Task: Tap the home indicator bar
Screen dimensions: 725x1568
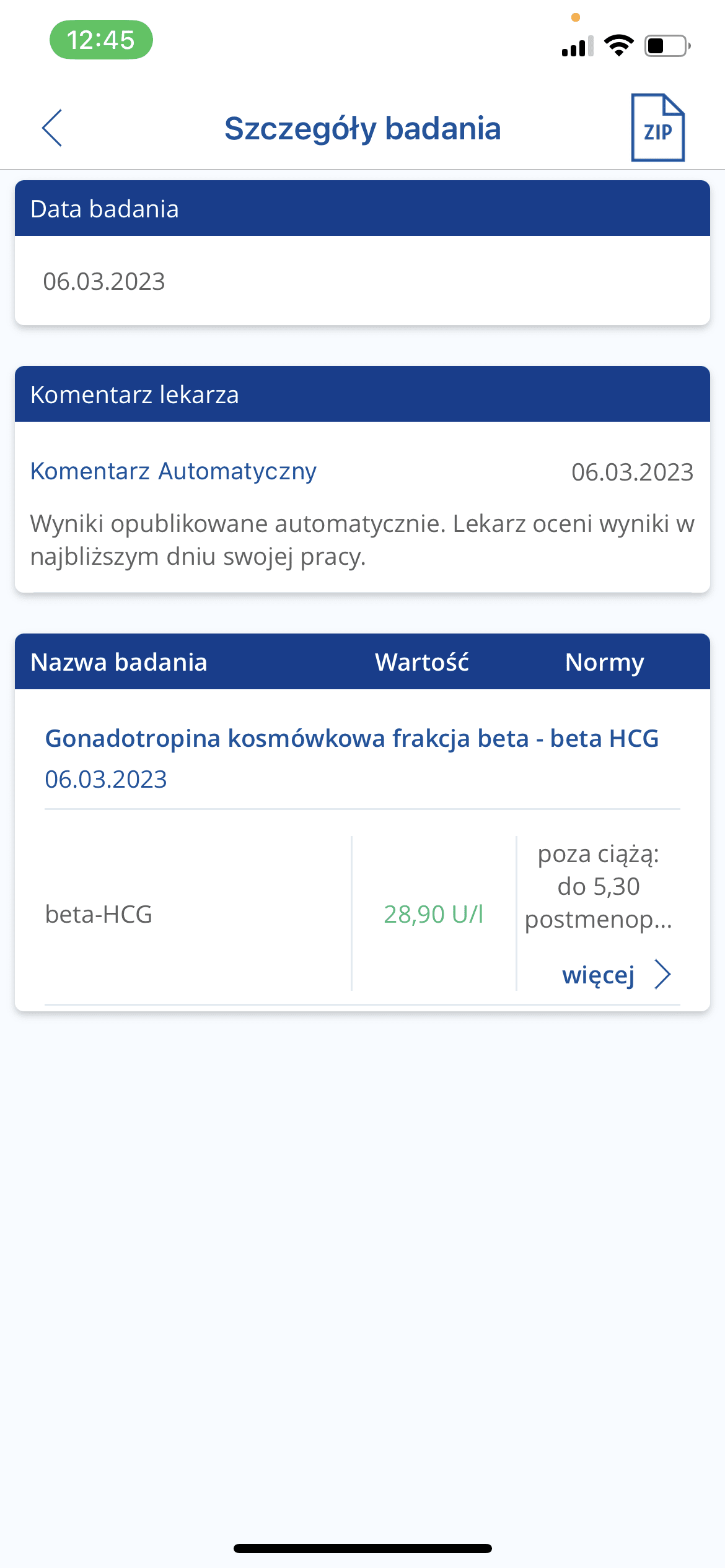Action: click(362, 1548)
